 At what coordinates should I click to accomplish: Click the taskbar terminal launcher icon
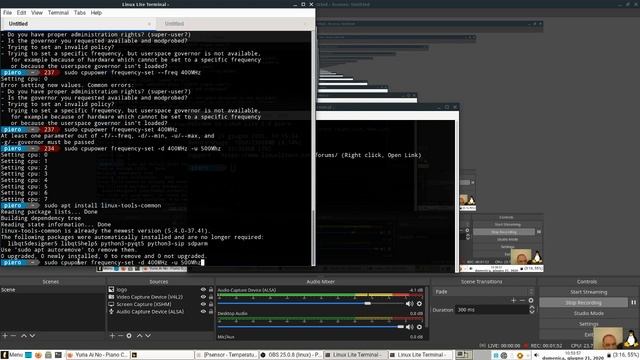[x=58, y=355]
